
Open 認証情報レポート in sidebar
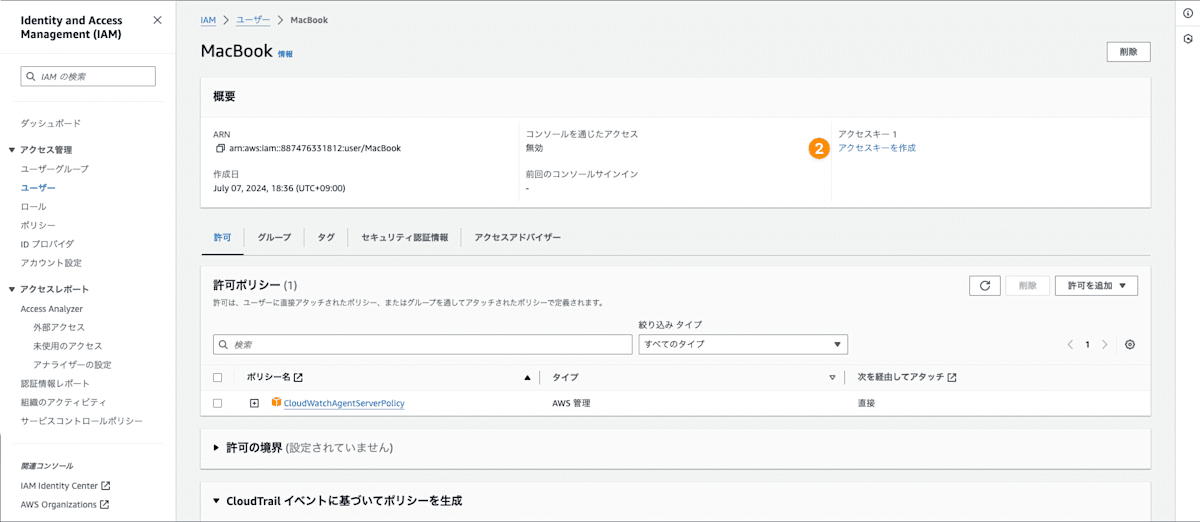(x=55, y=383)
